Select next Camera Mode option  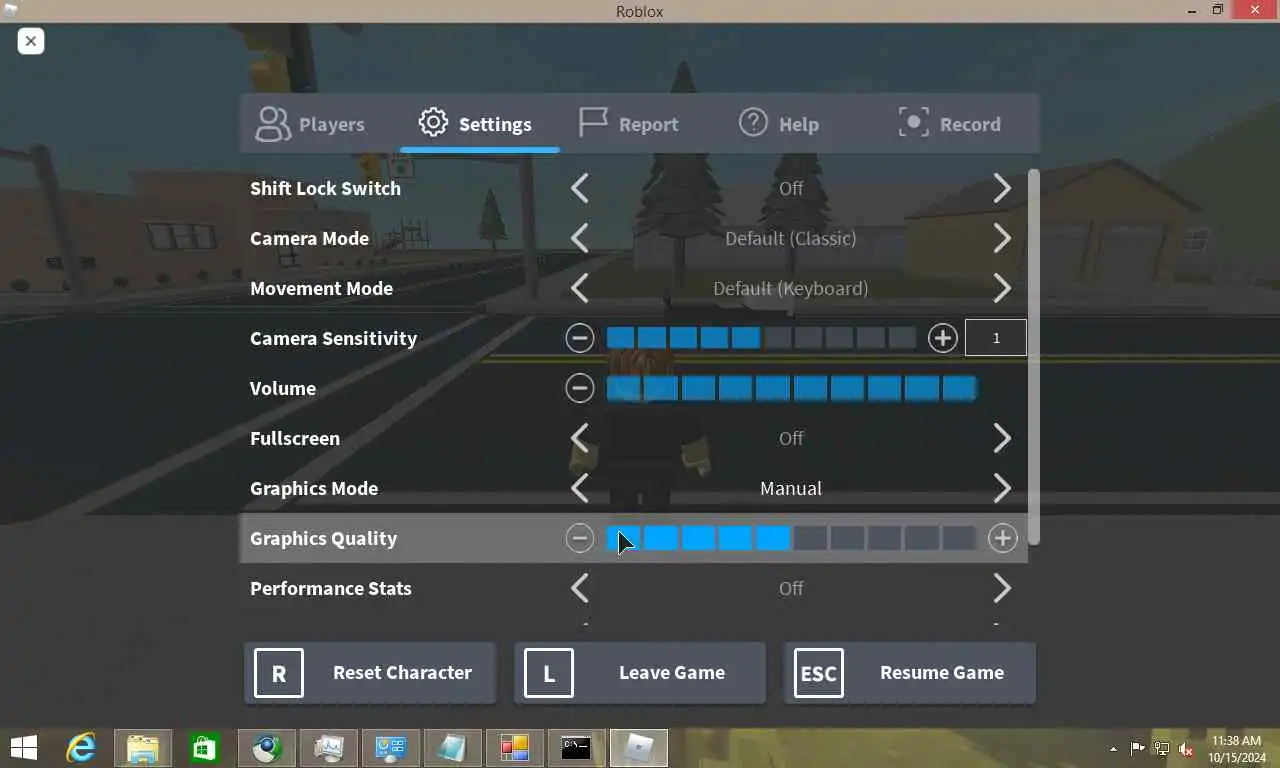coord(1002,238)
